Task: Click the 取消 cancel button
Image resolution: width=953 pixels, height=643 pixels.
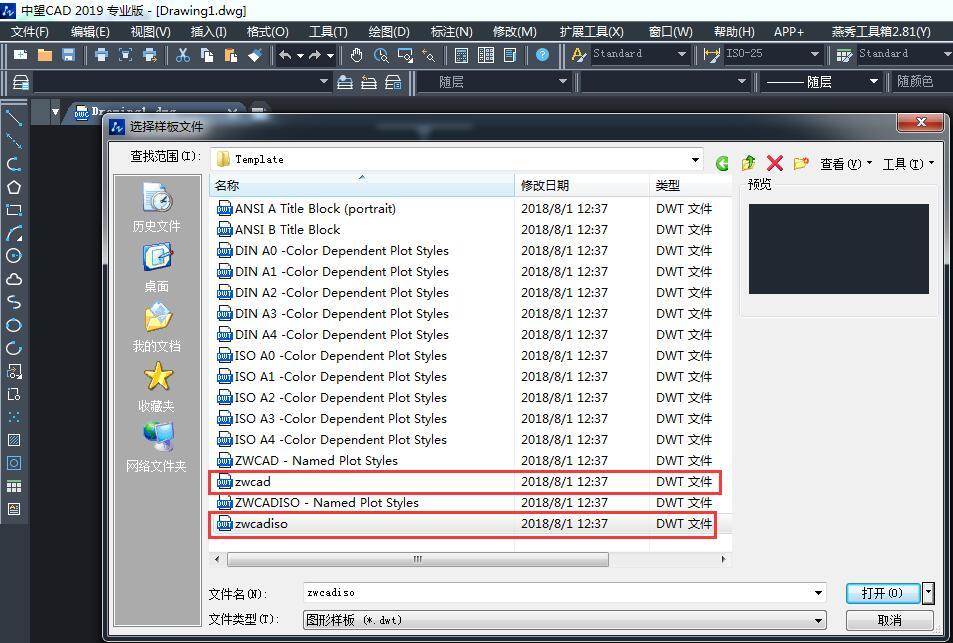Action: (890, 621)
